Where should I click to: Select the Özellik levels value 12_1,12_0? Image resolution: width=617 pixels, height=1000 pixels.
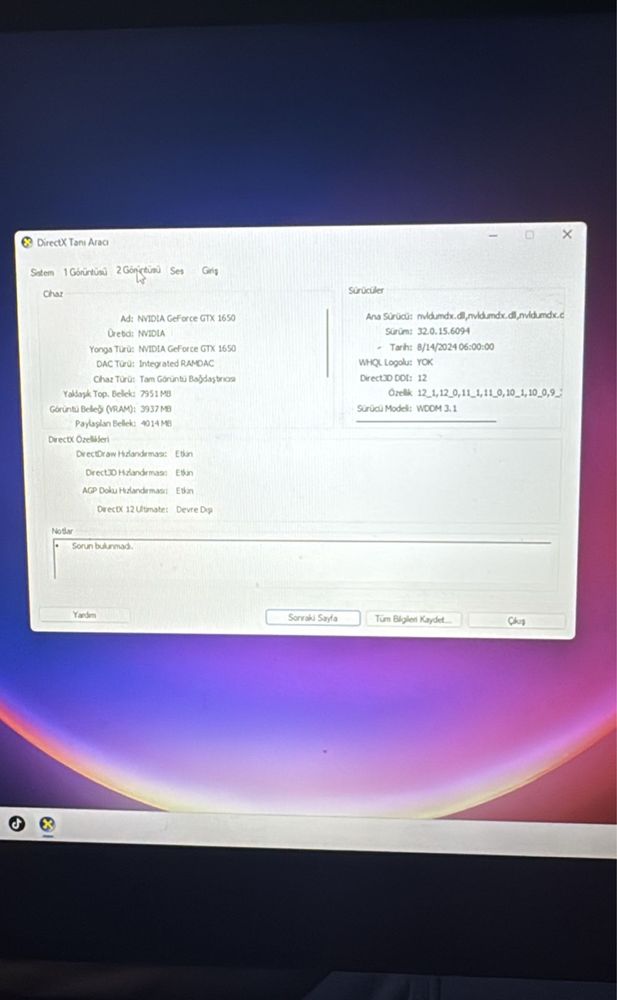(489, 393)
